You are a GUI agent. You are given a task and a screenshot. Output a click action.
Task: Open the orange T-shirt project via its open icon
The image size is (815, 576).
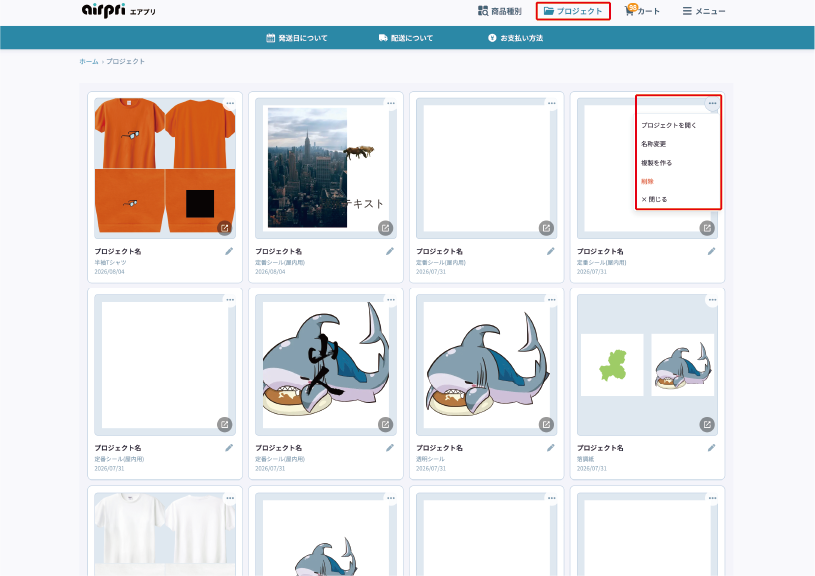pyautogui.click(x=225, y=228)
